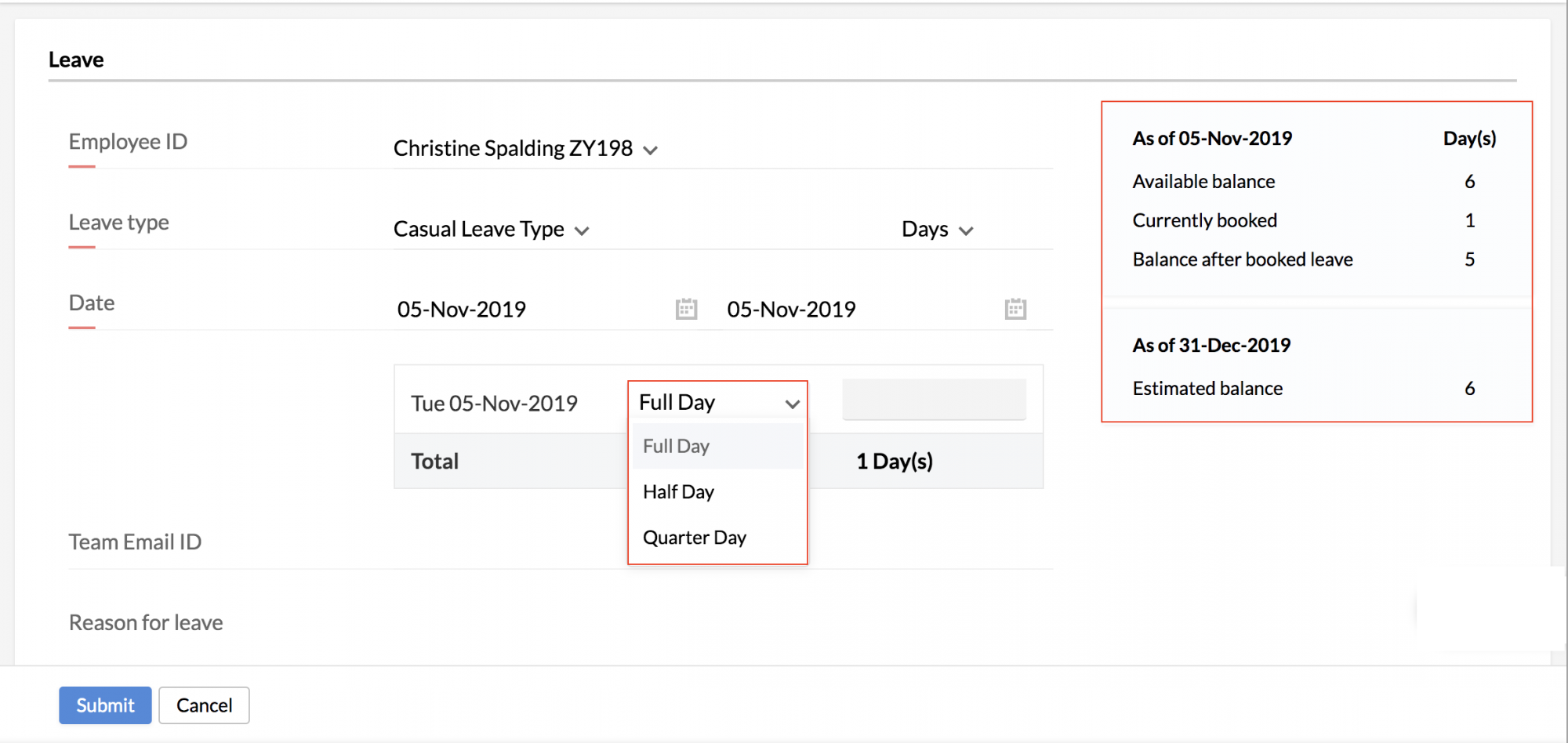
Task: Click the Leave type label
Action: [118, 223]
